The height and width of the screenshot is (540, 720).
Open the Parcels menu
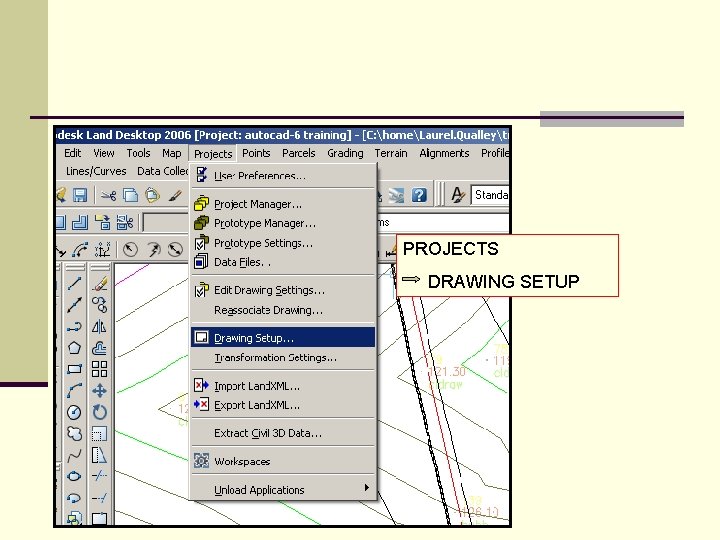(298, 153)
